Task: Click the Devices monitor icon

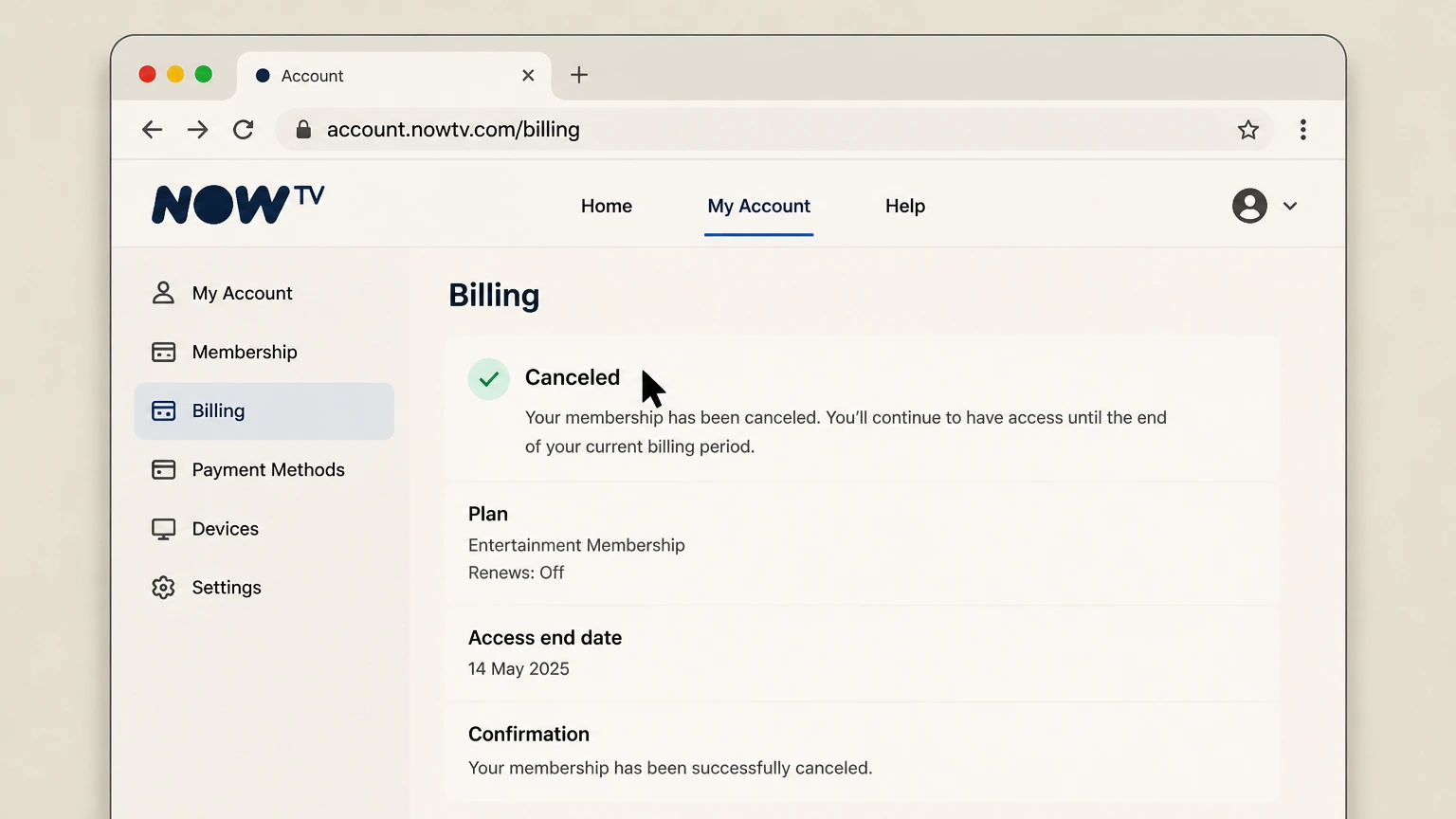Action: pyautogui.click(x=163, y=529)
